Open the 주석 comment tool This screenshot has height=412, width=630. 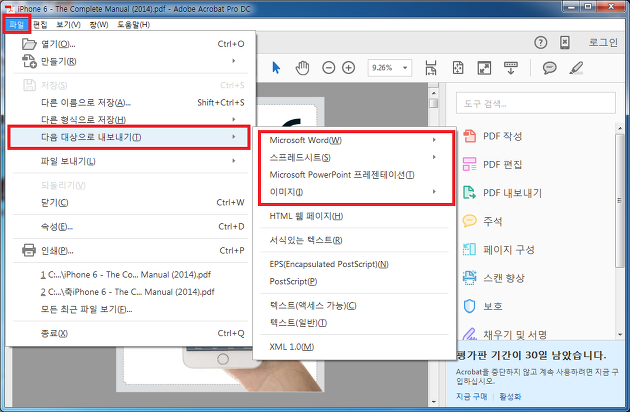tap(482, 221)
